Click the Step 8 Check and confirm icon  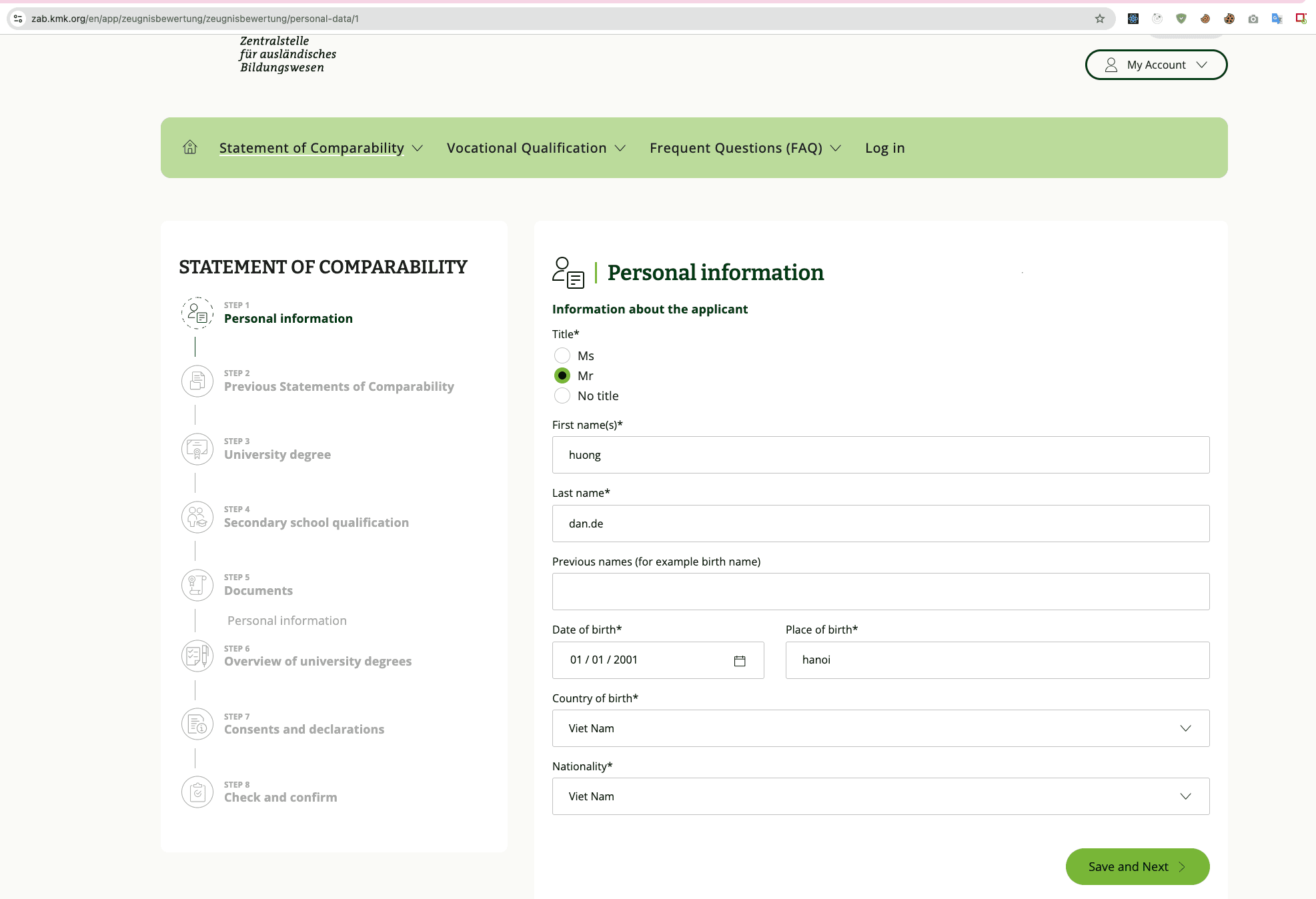197,792
